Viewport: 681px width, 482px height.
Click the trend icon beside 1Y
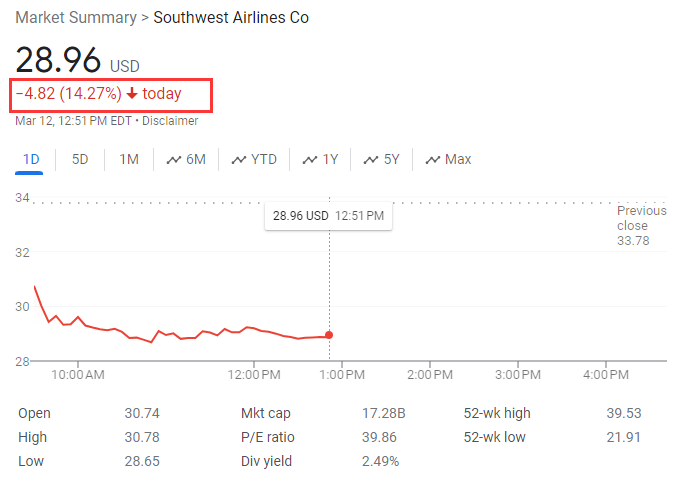[310, 159]
